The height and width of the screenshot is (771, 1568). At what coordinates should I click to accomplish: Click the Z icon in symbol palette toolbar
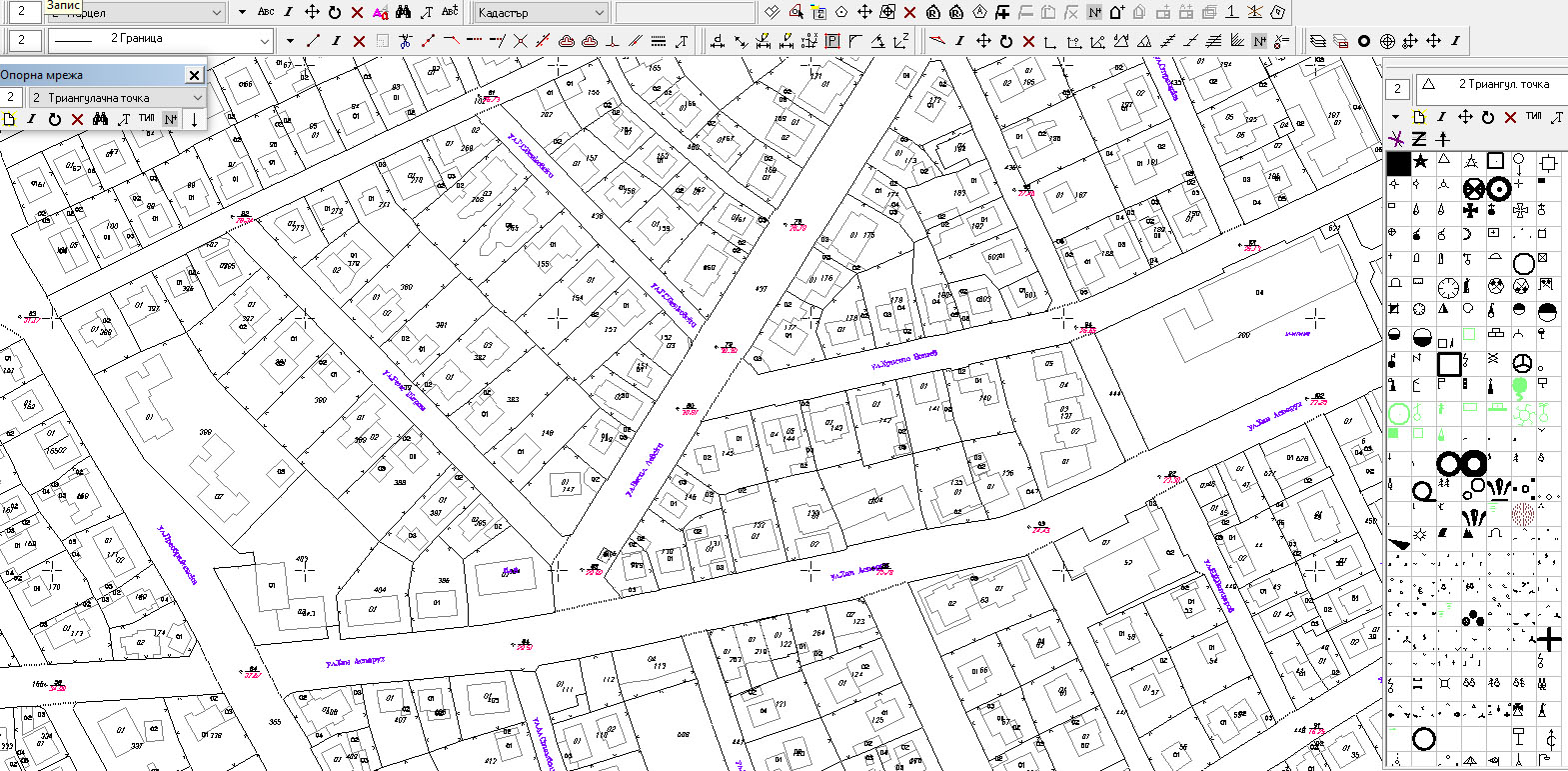click(x=1419, y=139)
